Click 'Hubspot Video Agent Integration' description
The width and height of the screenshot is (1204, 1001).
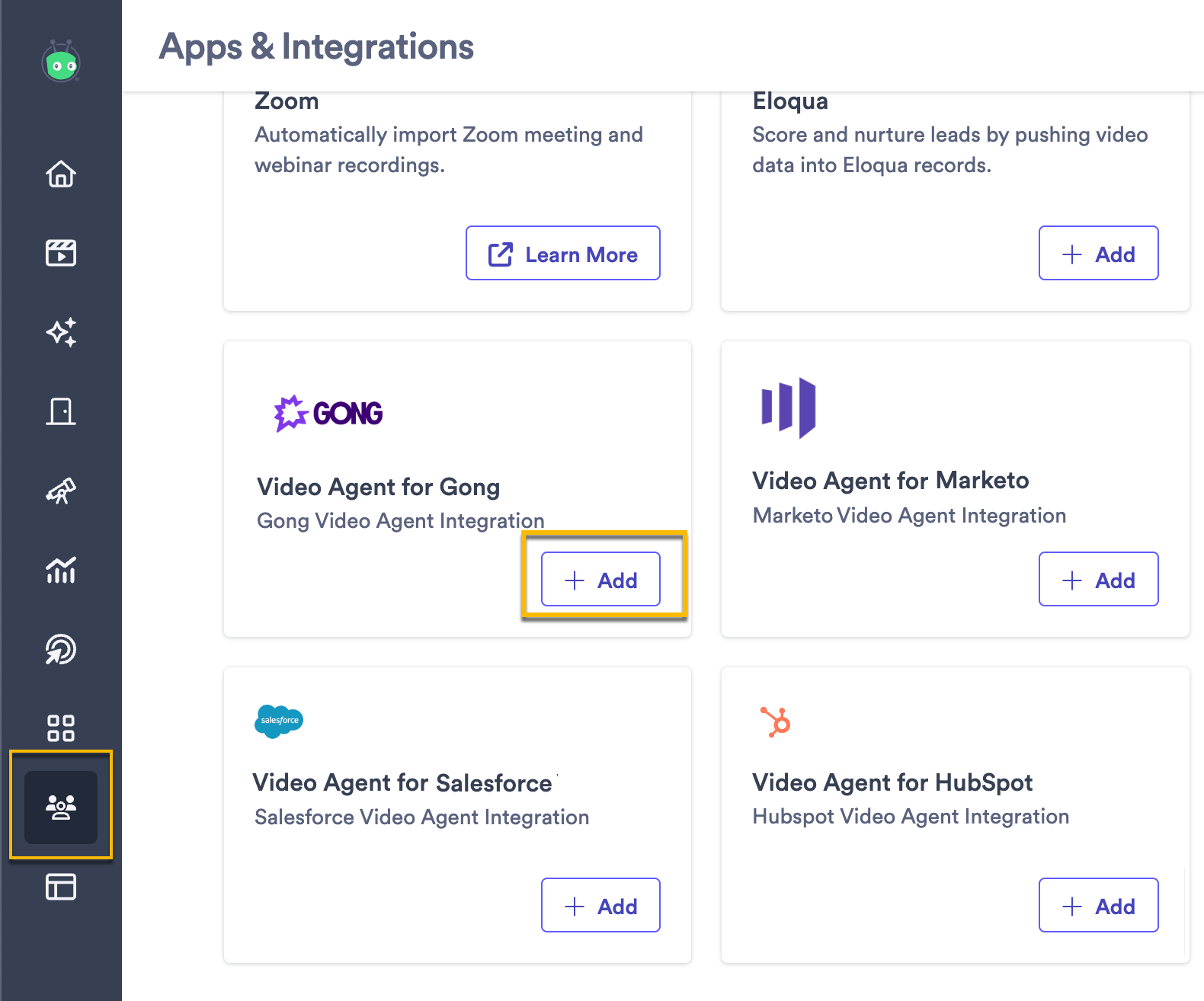click(911, 817)
